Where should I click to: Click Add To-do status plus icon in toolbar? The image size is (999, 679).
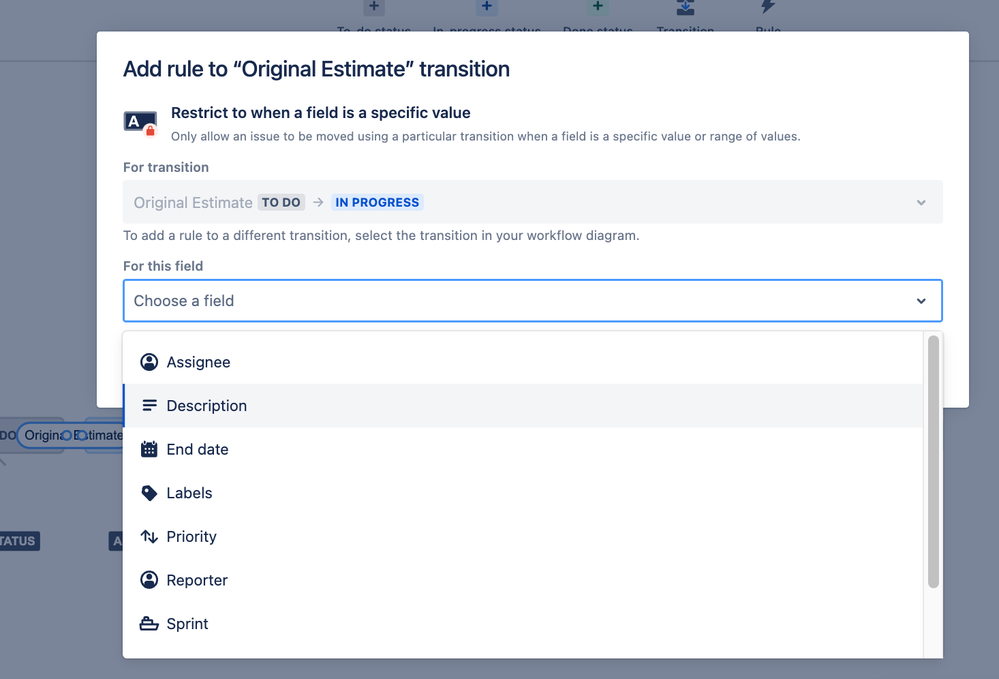374,6
